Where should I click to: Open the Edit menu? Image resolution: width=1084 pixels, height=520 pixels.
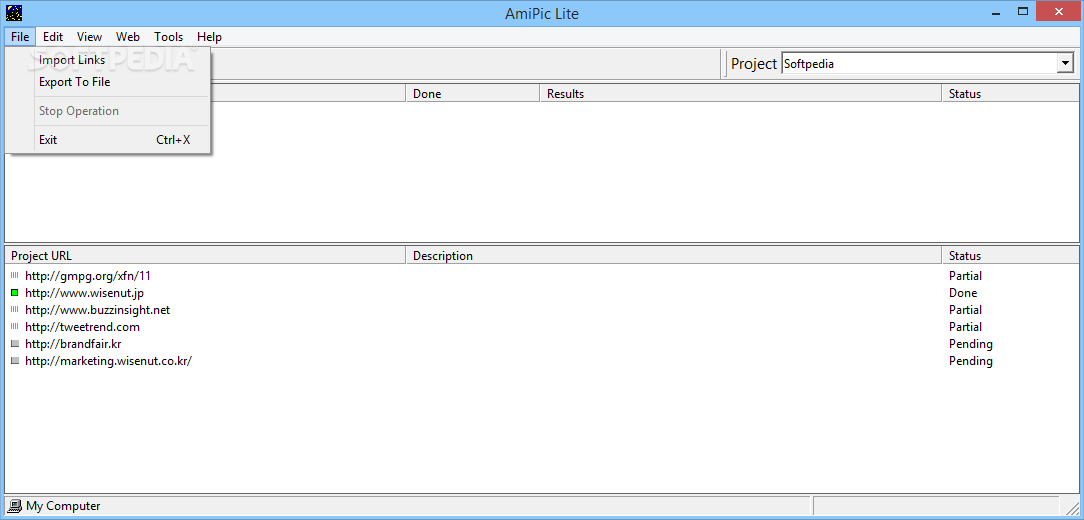53,37
